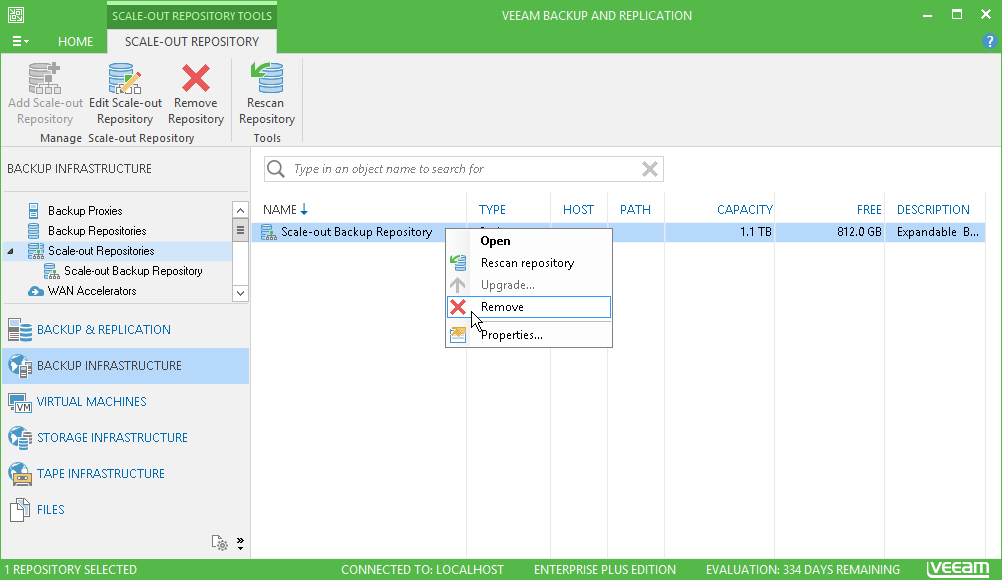
Task: Sort the list by Path column
Action: [635, 210]
